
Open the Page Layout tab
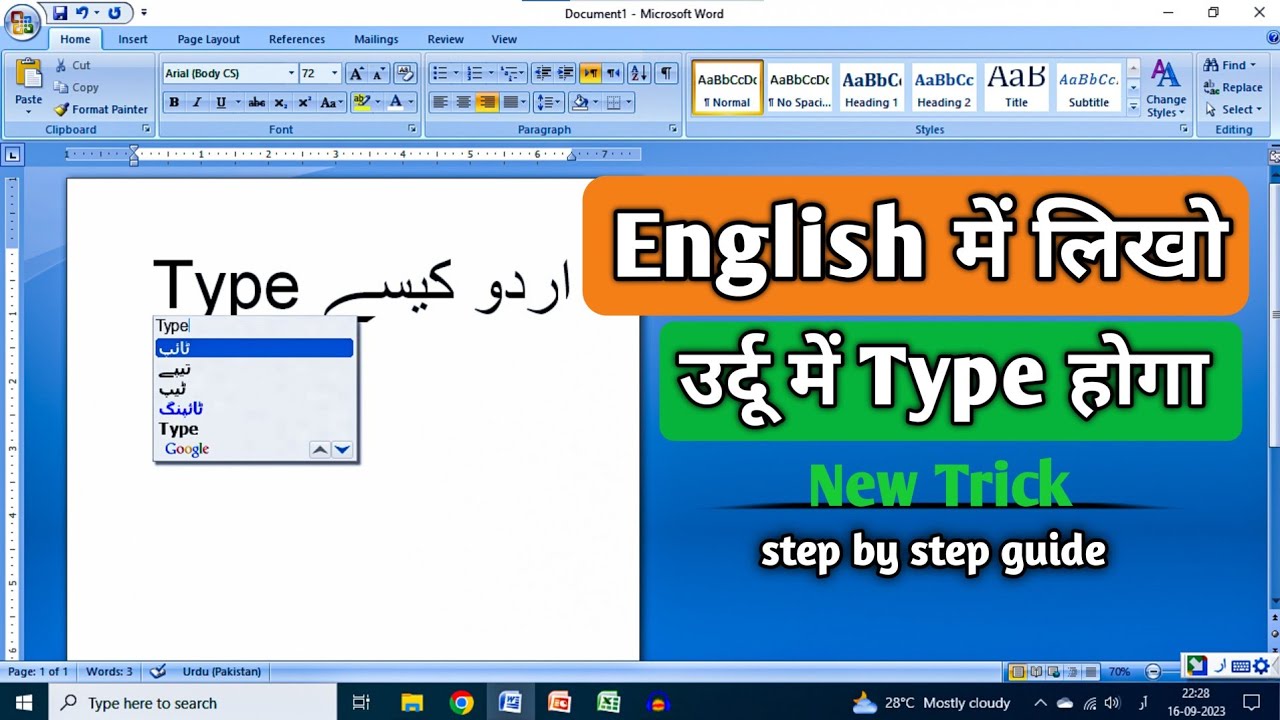point(209,39)
